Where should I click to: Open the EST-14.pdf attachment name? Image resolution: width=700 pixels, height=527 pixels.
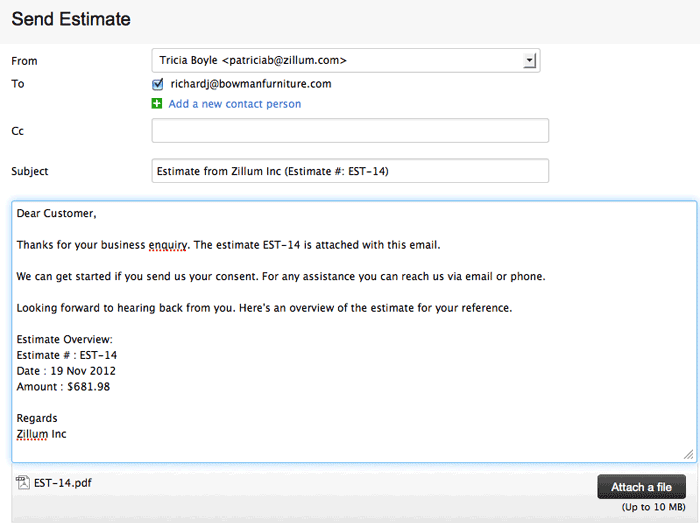pos(63,483)
